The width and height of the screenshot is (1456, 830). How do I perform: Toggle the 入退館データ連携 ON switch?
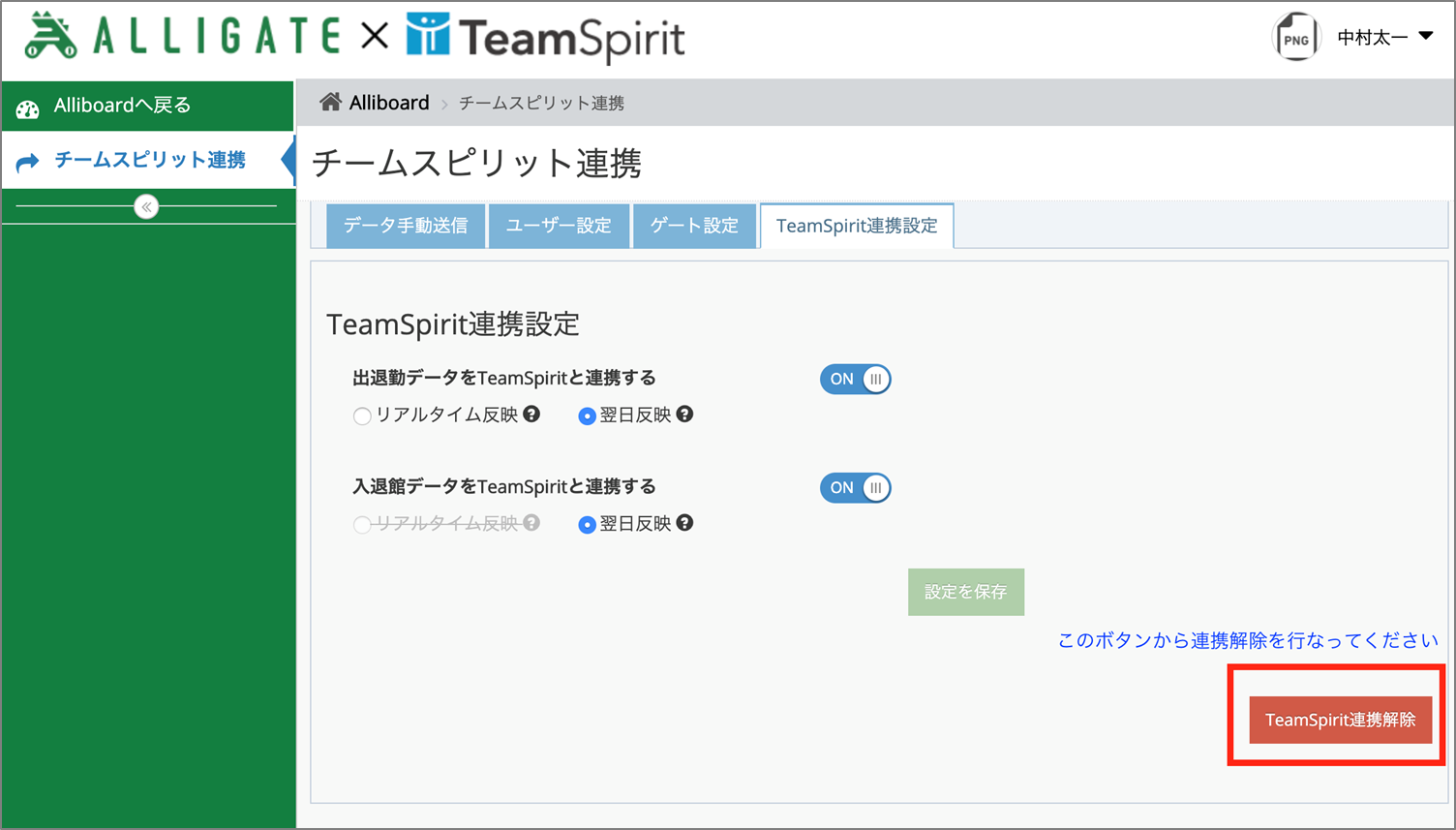pyautogui.click(x=855, y=488)
